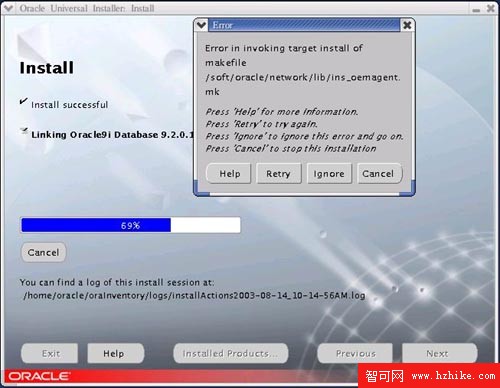This screenshot has width=500, height=388.
Task: Click the Cancel button under the progress bar
Action: point(44,252)
